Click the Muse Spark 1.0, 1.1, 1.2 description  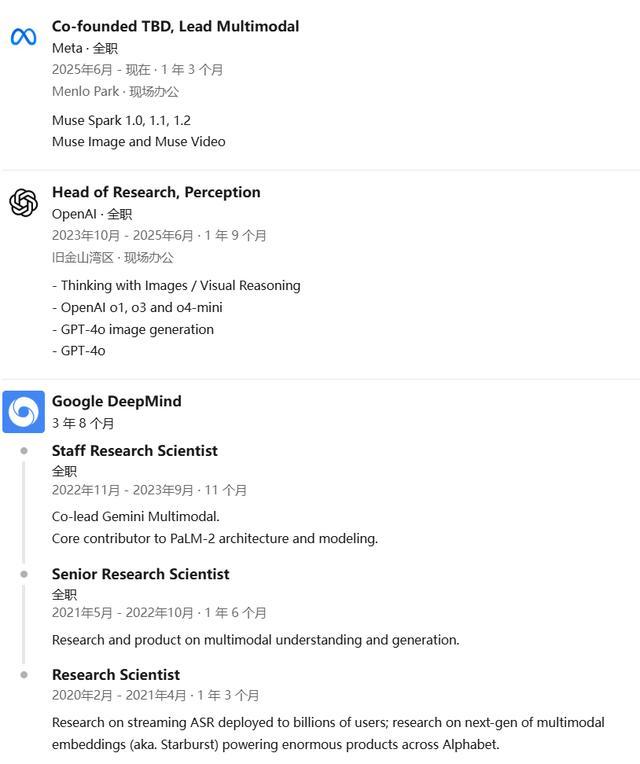(121, 120)
